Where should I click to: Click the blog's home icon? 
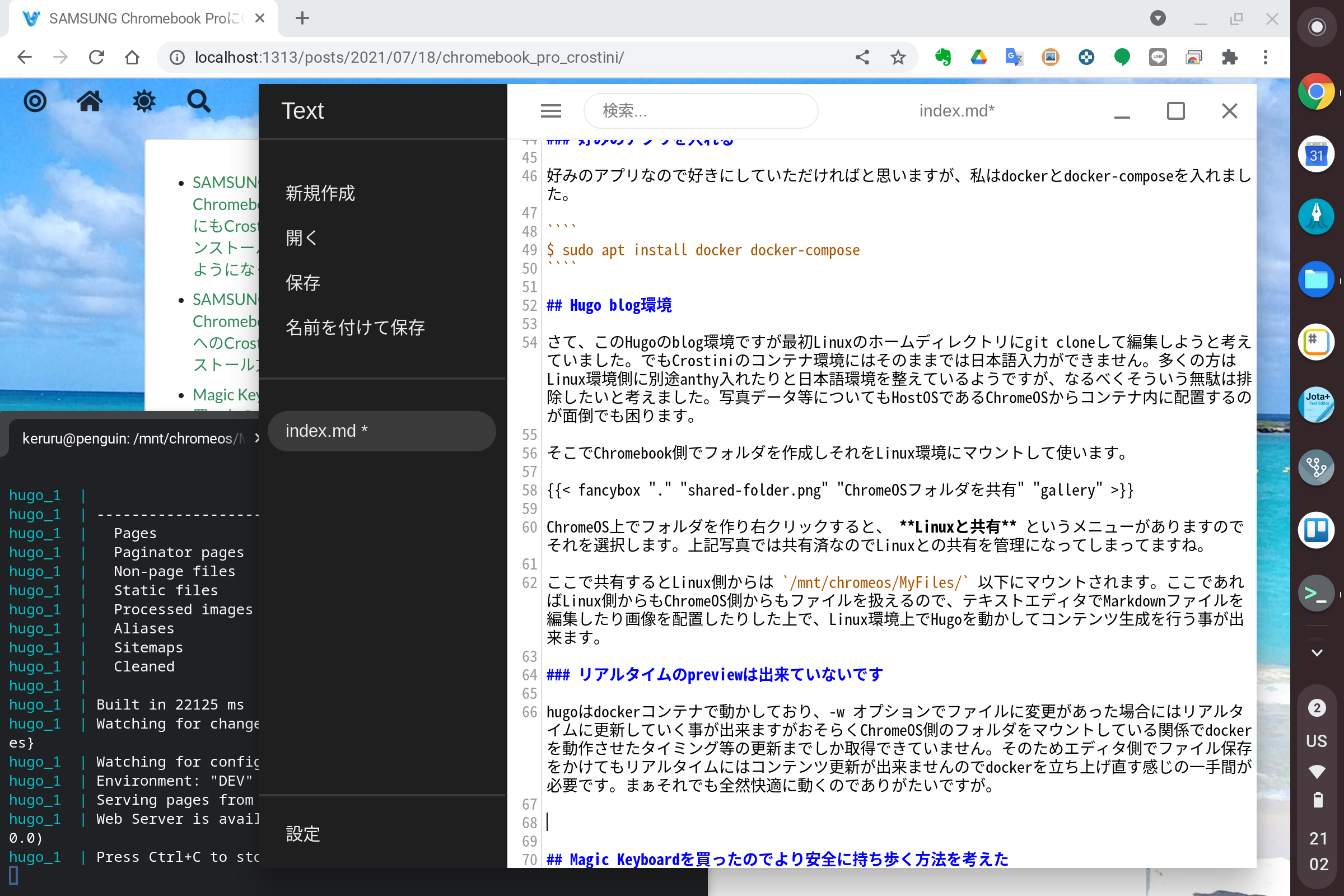click(x=90, y=102)
